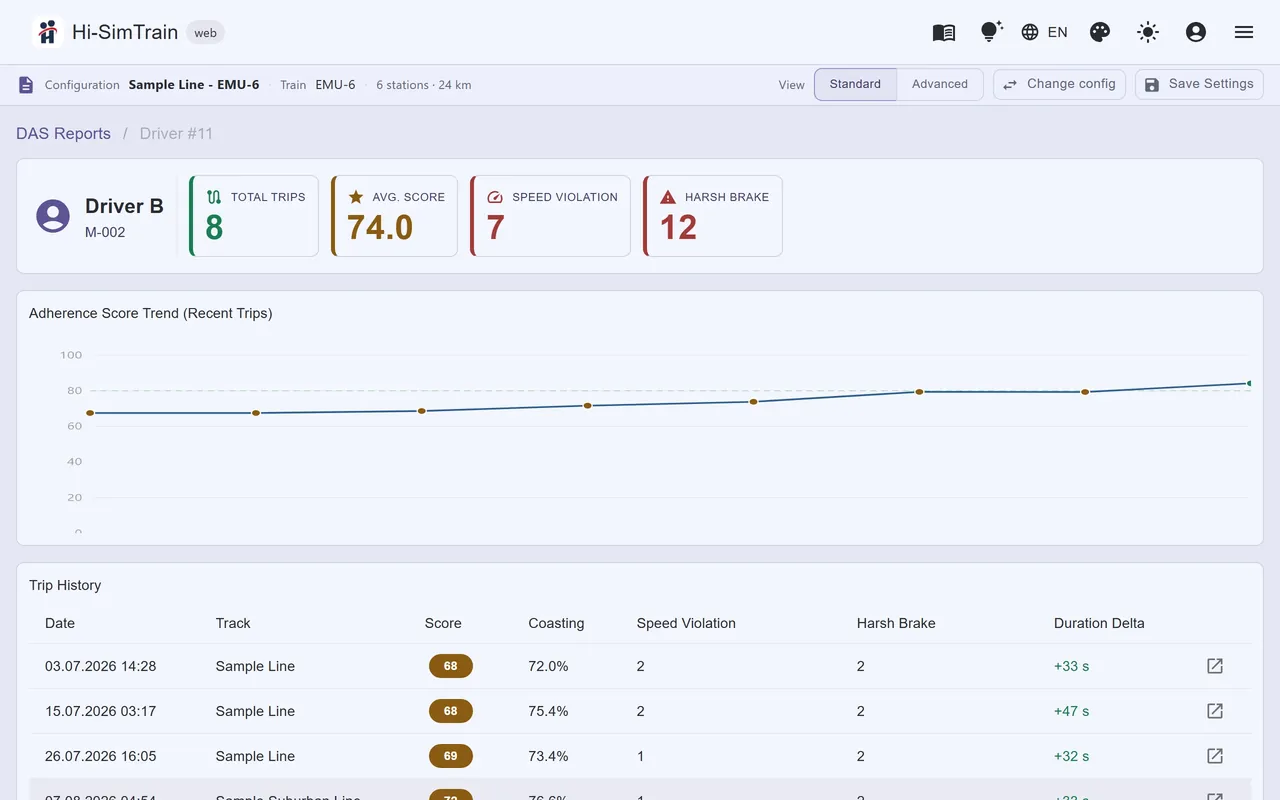Click the Avg. Score star icon
Screen dimensions: 1280x800
[356, 197]
